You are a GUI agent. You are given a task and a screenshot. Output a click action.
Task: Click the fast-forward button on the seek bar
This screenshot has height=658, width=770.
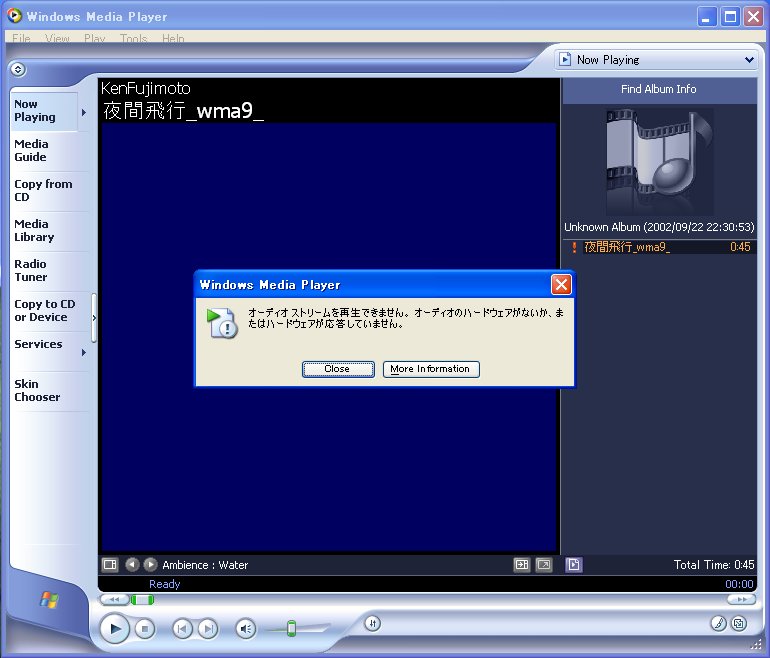(742, 600)
